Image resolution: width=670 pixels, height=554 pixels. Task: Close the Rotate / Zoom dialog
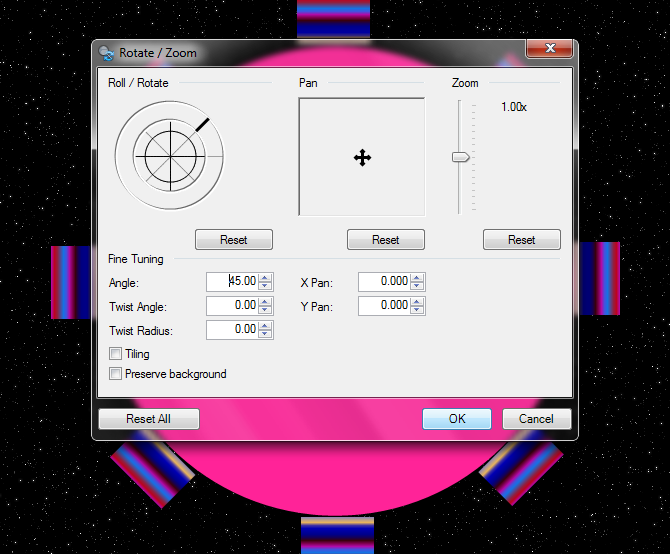click(x=549, y=49)
